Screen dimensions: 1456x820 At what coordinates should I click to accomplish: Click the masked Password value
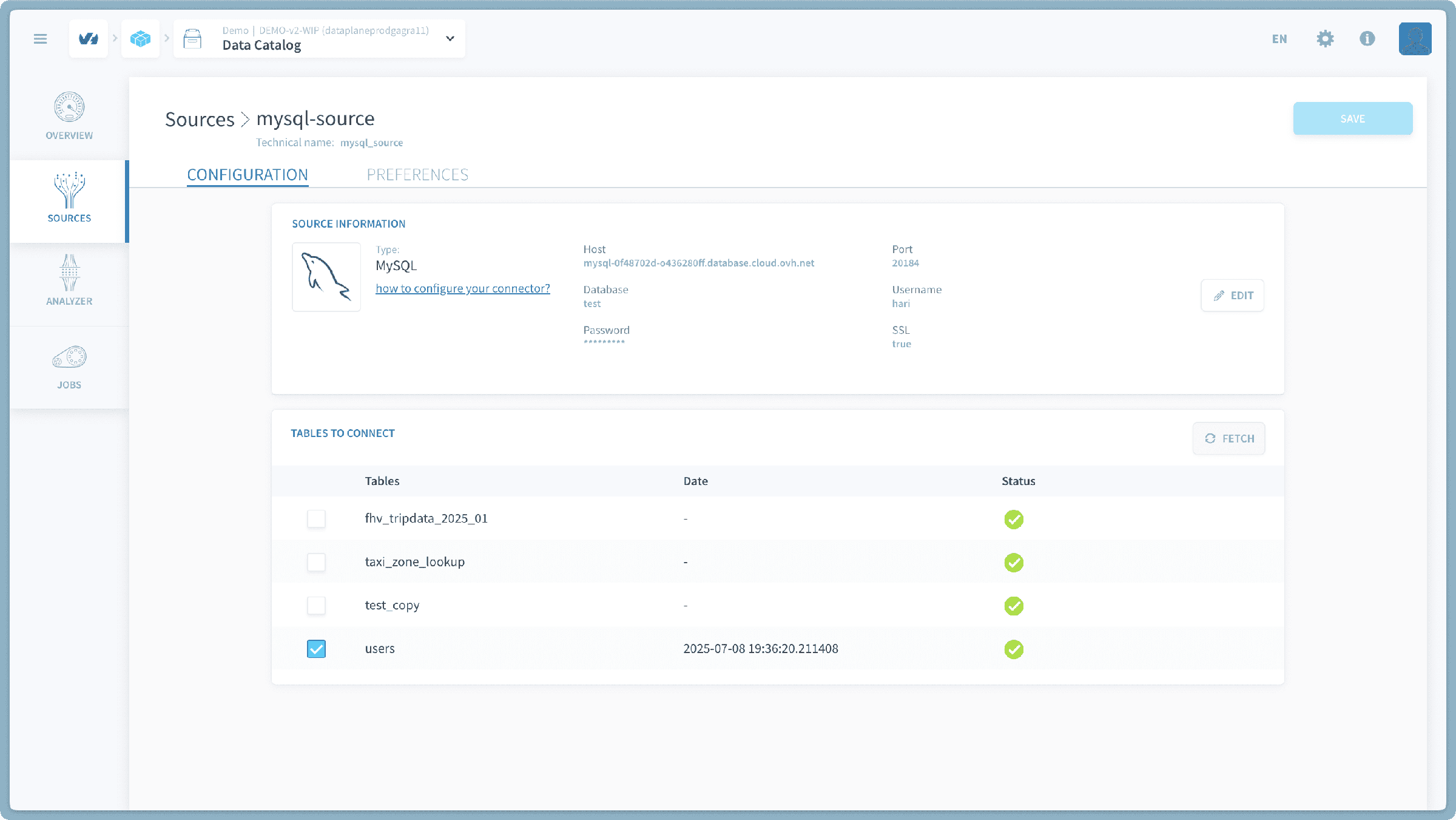pyautogui.click(x=604, y=344)
